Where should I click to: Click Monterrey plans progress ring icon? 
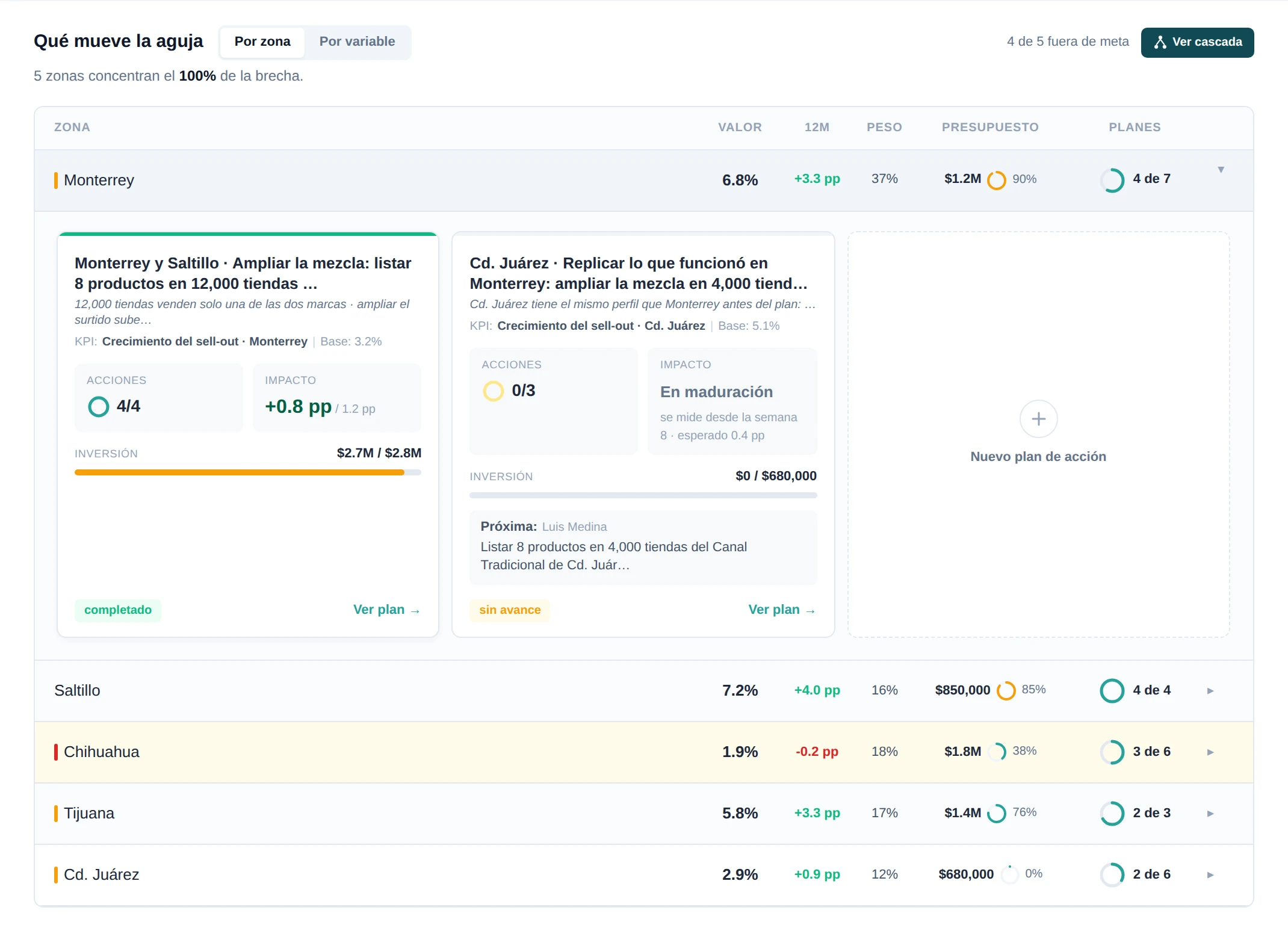coord(1112,180)
